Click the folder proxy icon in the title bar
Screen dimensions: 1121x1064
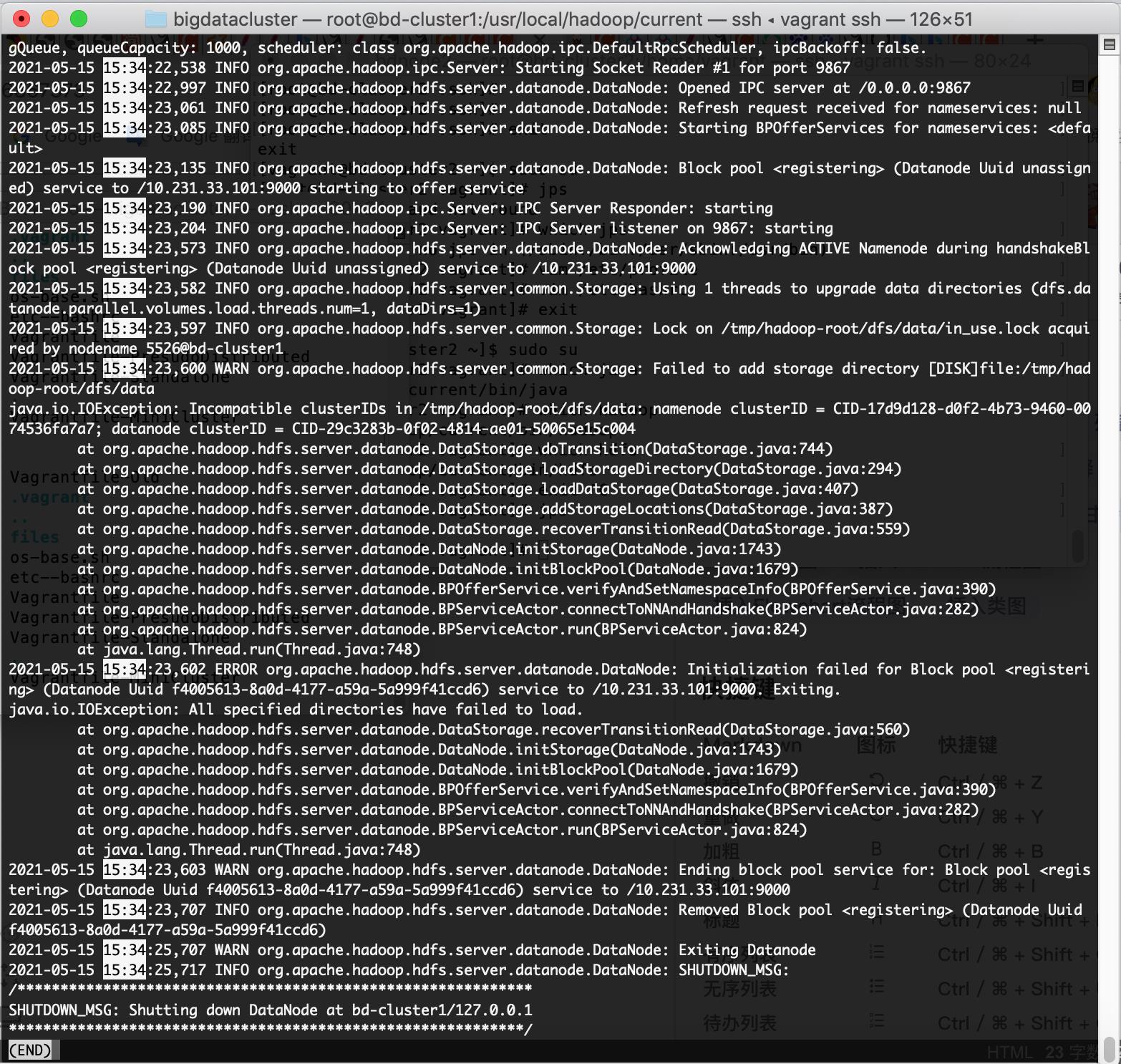tap(155, 19)
